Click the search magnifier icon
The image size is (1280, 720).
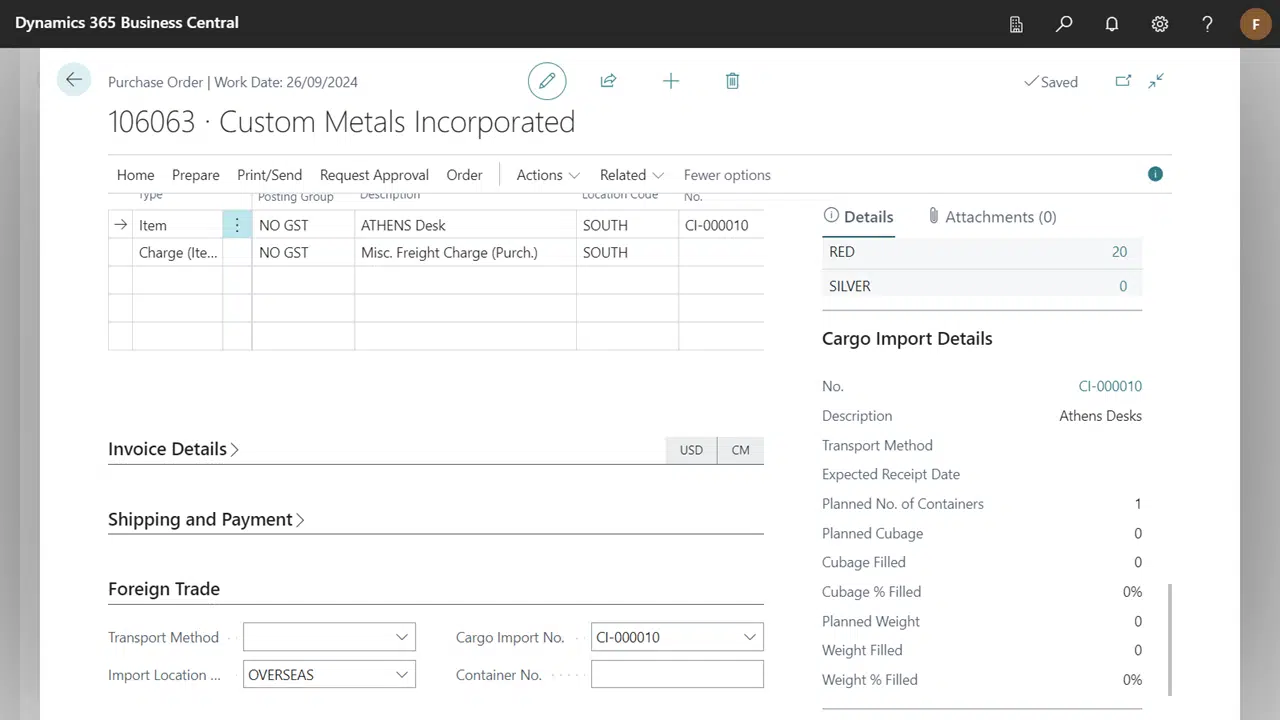pyautogui.click(x=1064, y=24)
